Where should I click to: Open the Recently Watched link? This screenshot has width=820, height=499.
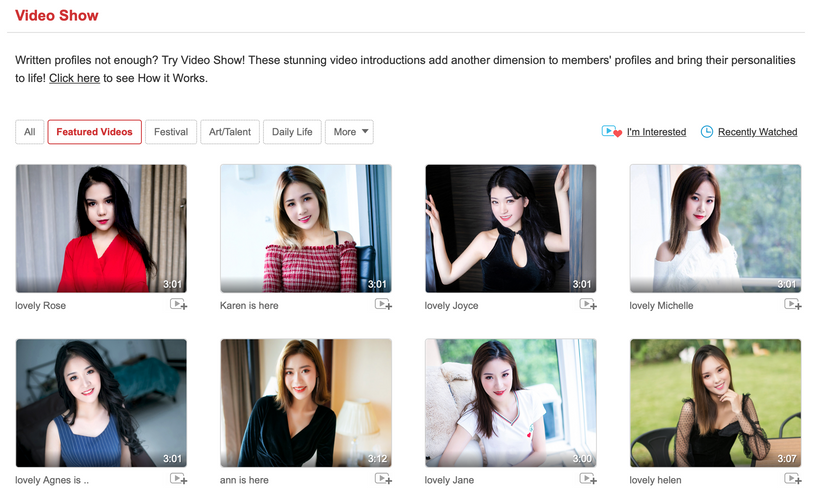[757, 132]
